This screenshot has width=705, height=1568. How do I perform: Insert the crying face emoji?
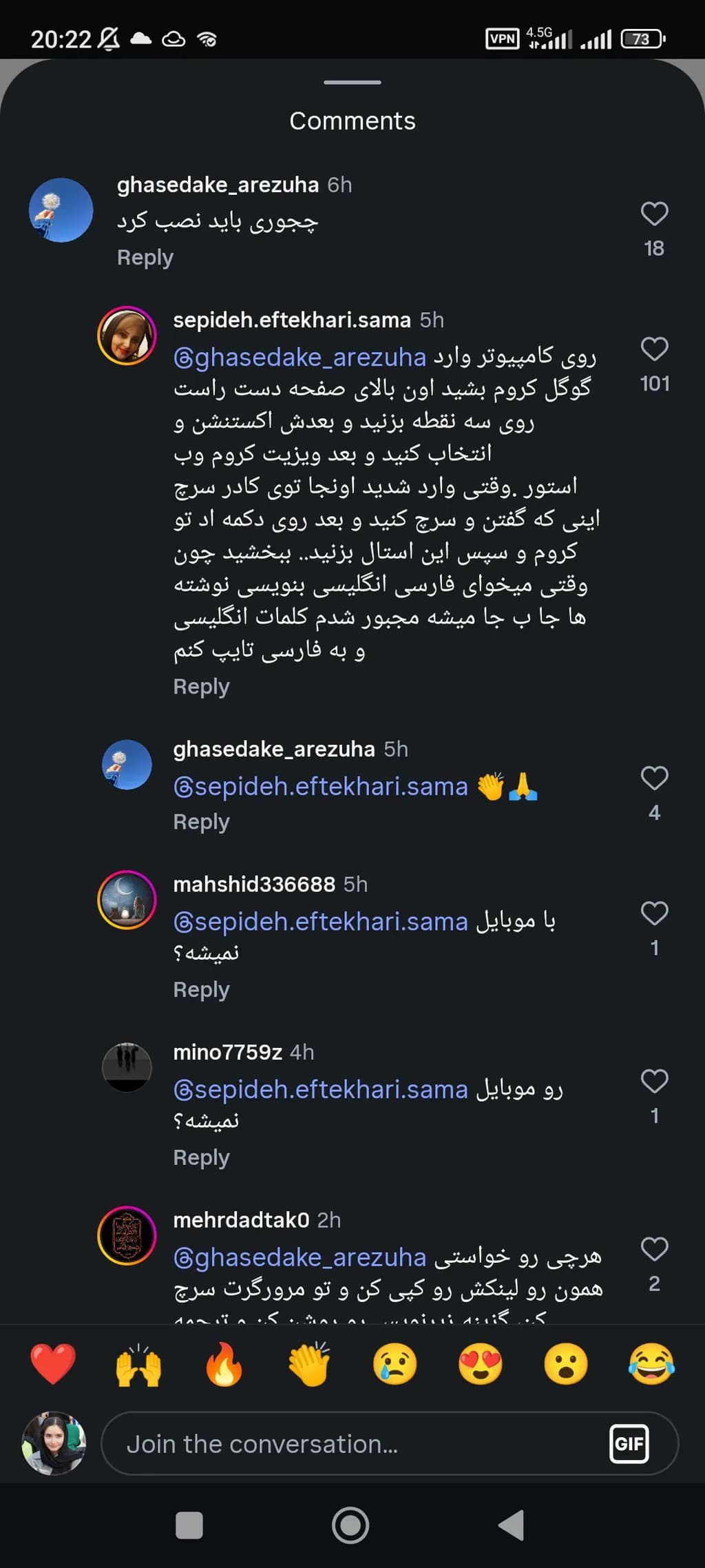(x=395, y=1364)
